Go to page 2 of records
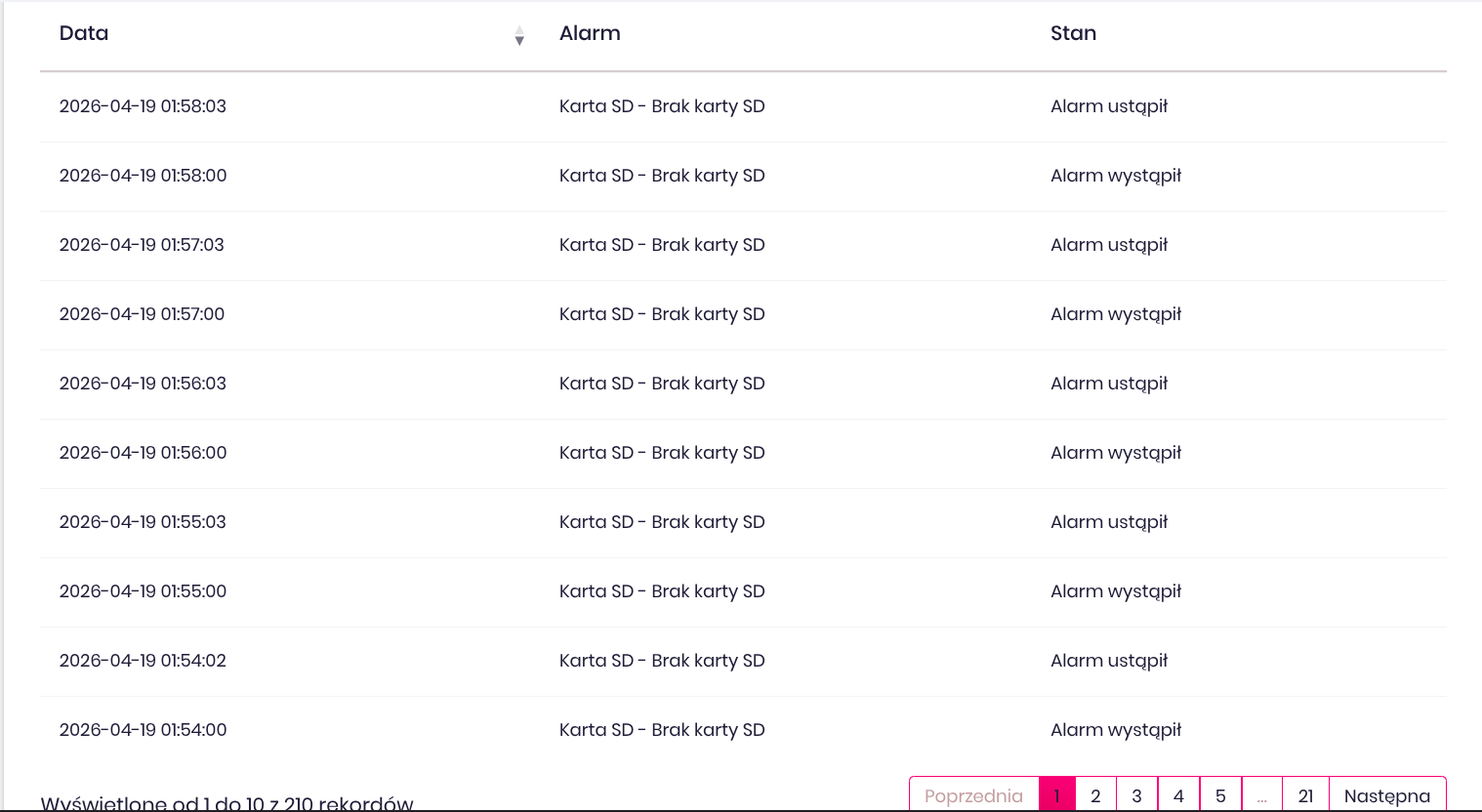This screenshot has width=1482, height=812. tap(1095, 795)
